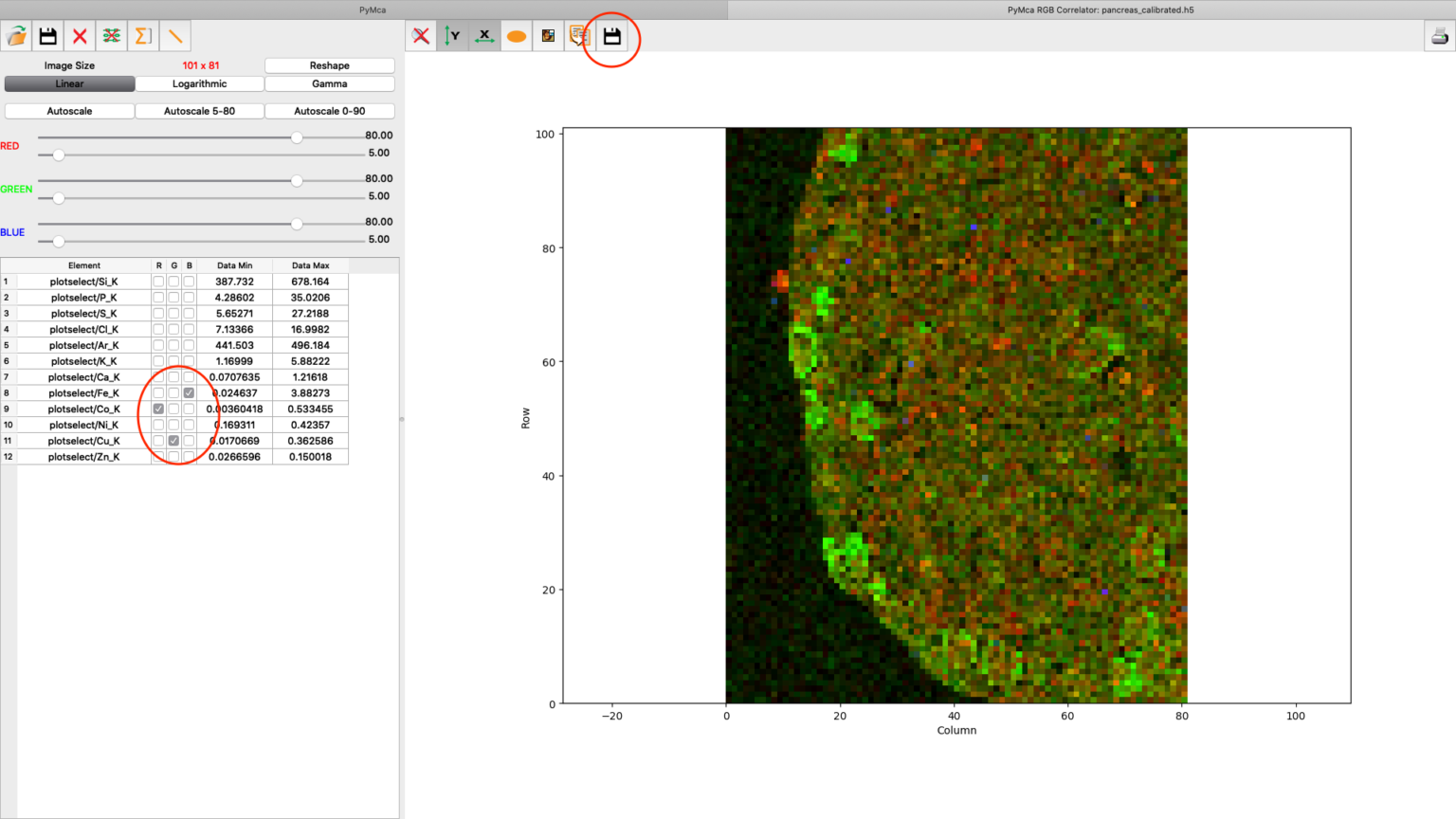The width and height of the screenshot is (1456, 819).
Task: Select the green calculator image-operations icon
Action: (111, 36)
